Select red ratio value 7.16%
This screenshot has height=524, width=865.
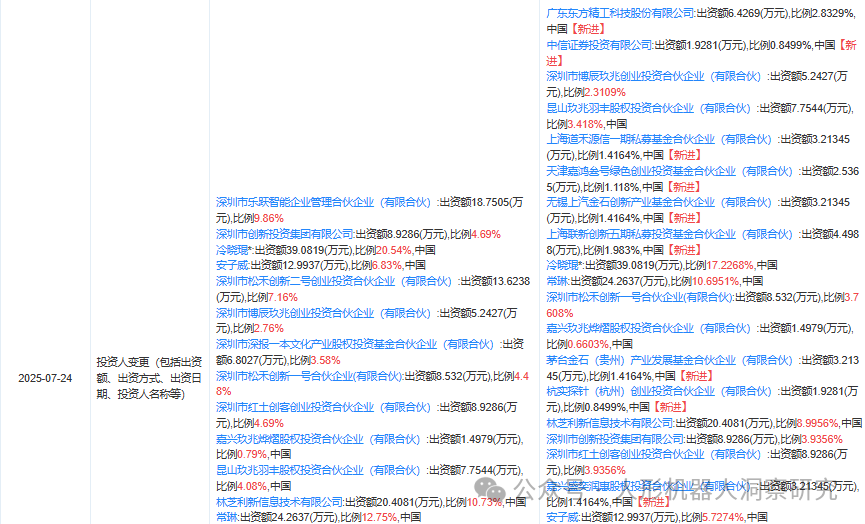pos(282,297)
